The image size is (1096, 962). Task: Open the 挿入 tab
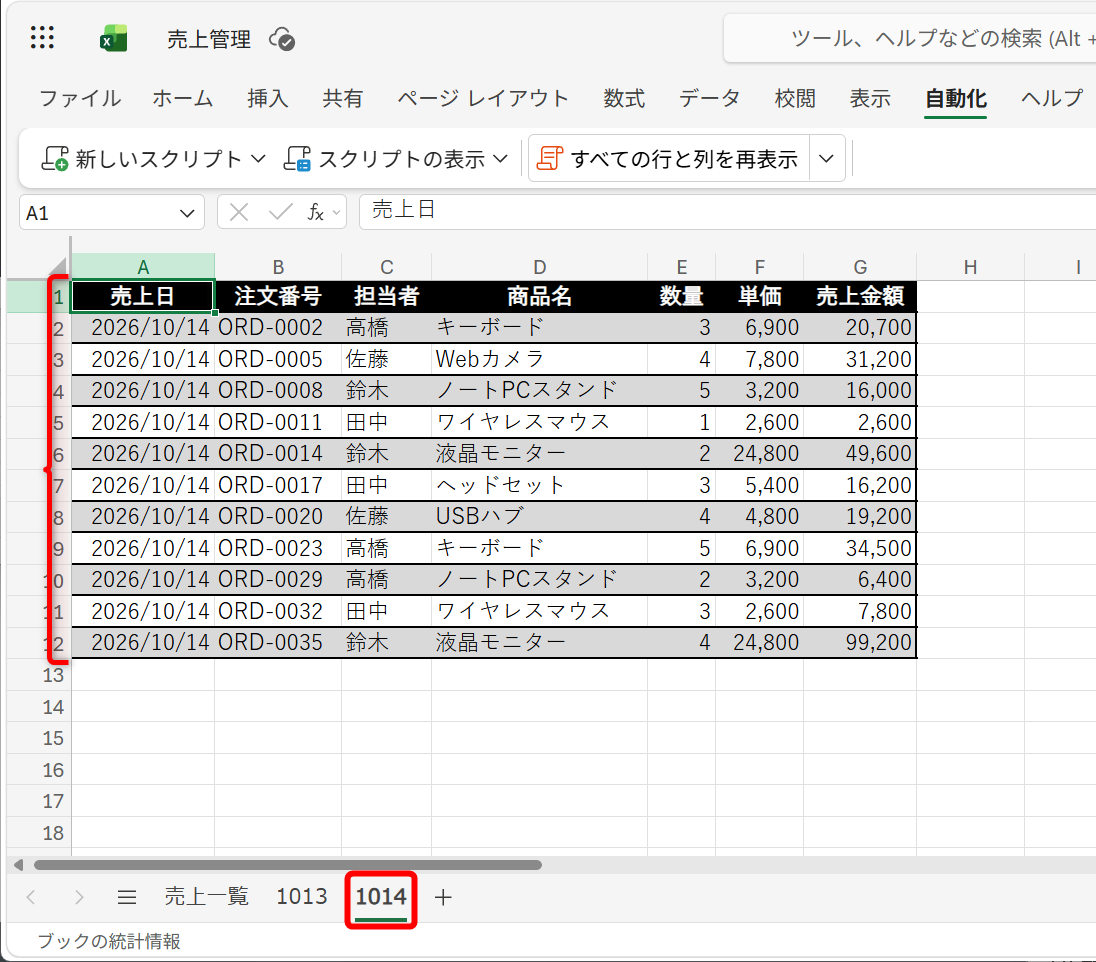[268, 99]
